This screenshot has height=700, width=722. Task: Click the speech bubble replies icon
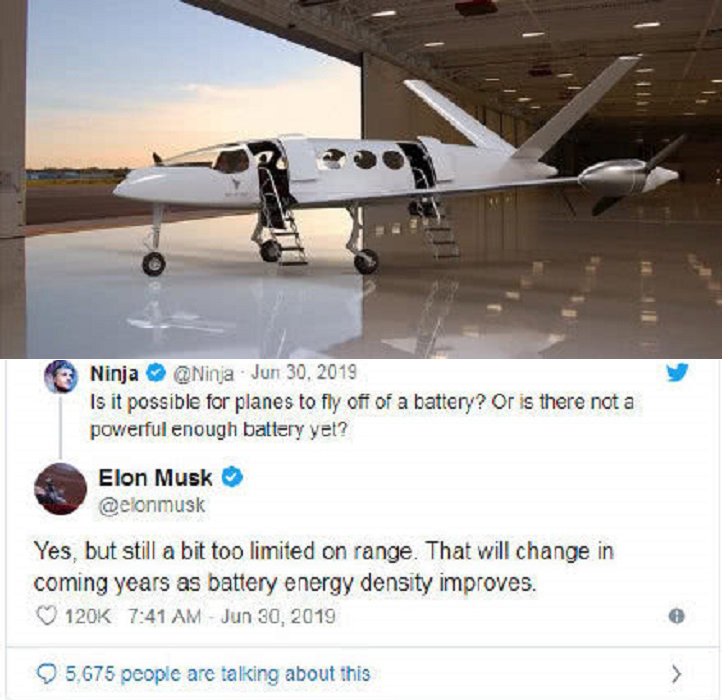pyautogui.click(x=44, y=674)
